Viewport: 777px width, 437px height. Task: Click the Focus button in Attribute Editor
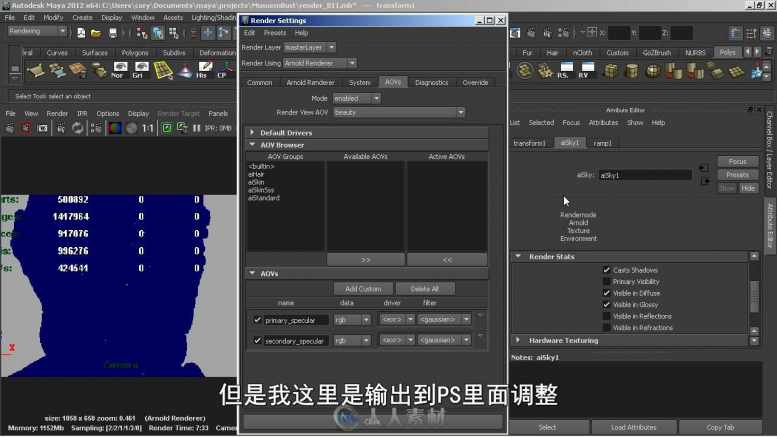tap(737, 162)
